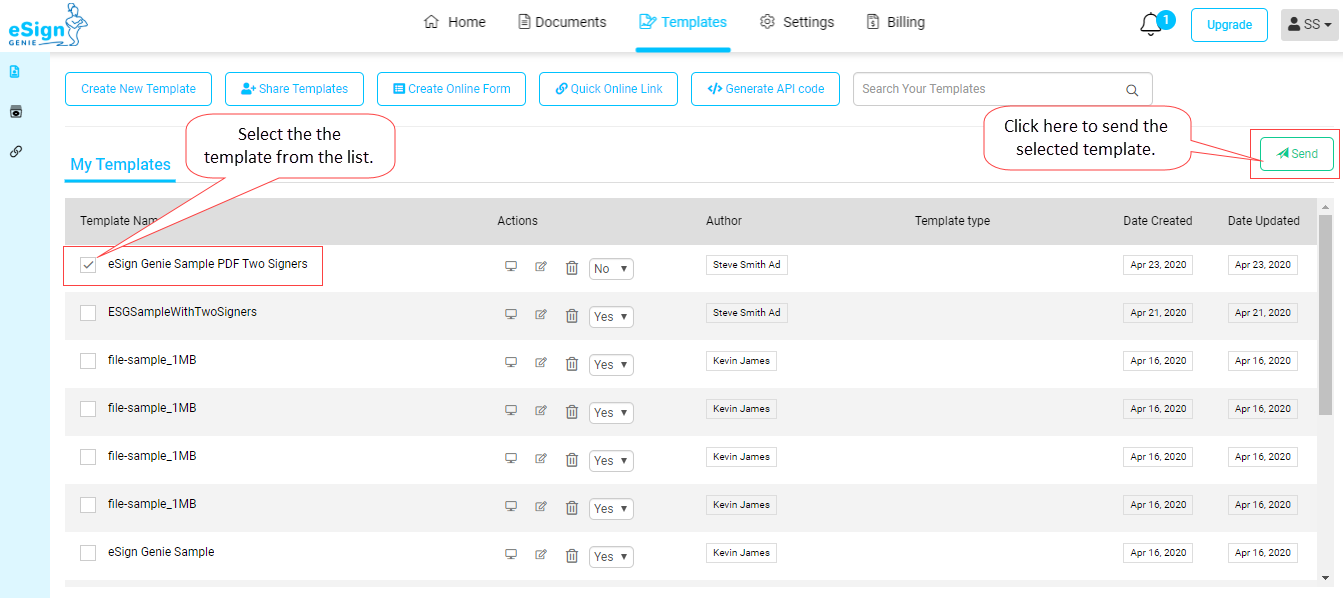Viewport: 1343px width, 598px height.
Task: Go to the Home tab
Action: pos(455,22)
